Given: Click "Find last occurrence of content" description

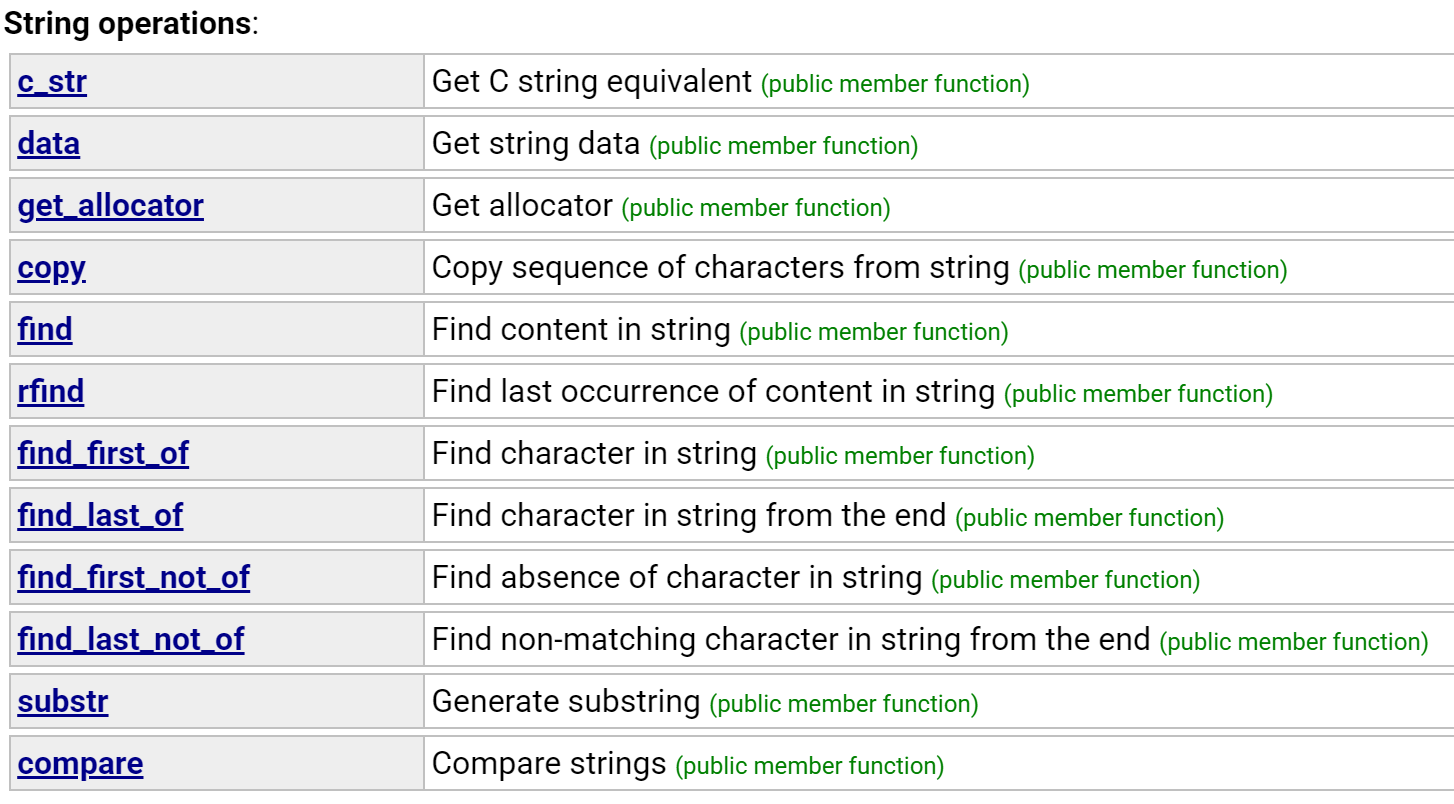Looking at the screenshot, I should 713,392.
